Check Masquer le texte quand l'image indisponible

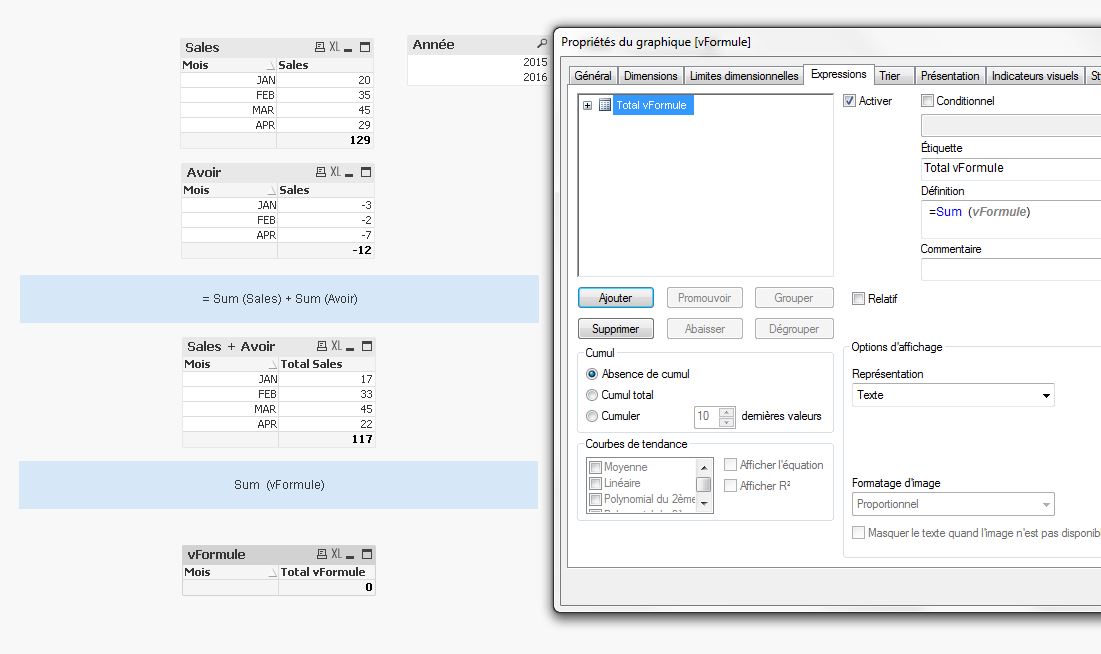pyautogui.click(x=858, y=533)
